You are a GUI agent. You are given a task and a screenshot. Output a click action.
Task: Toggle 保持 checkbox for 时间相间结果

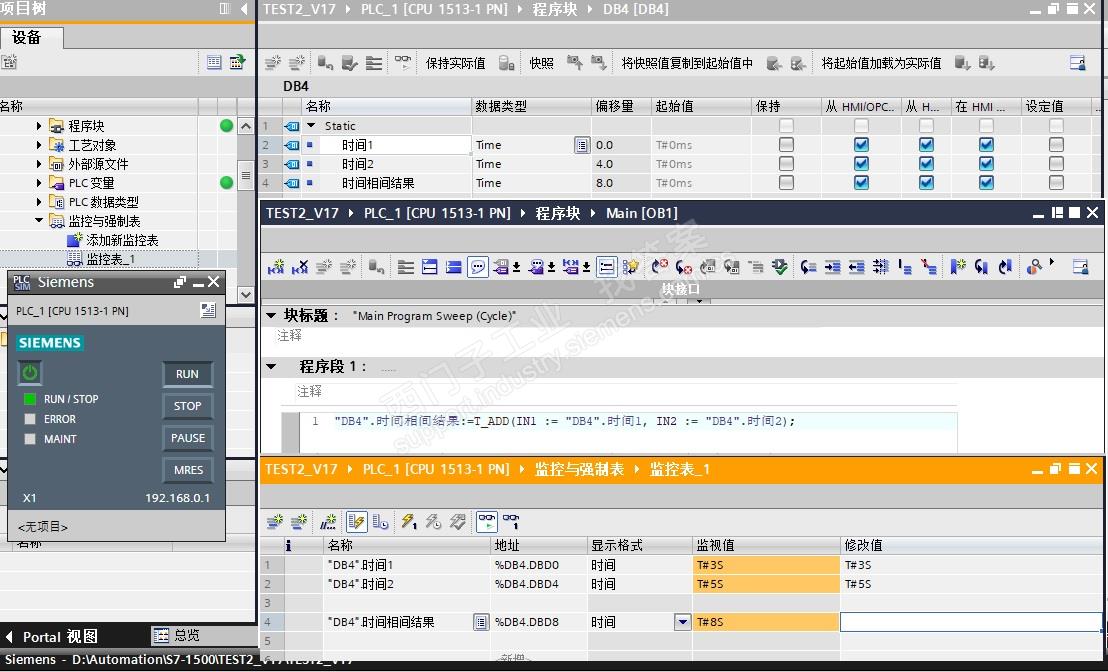tap(786, 182)
